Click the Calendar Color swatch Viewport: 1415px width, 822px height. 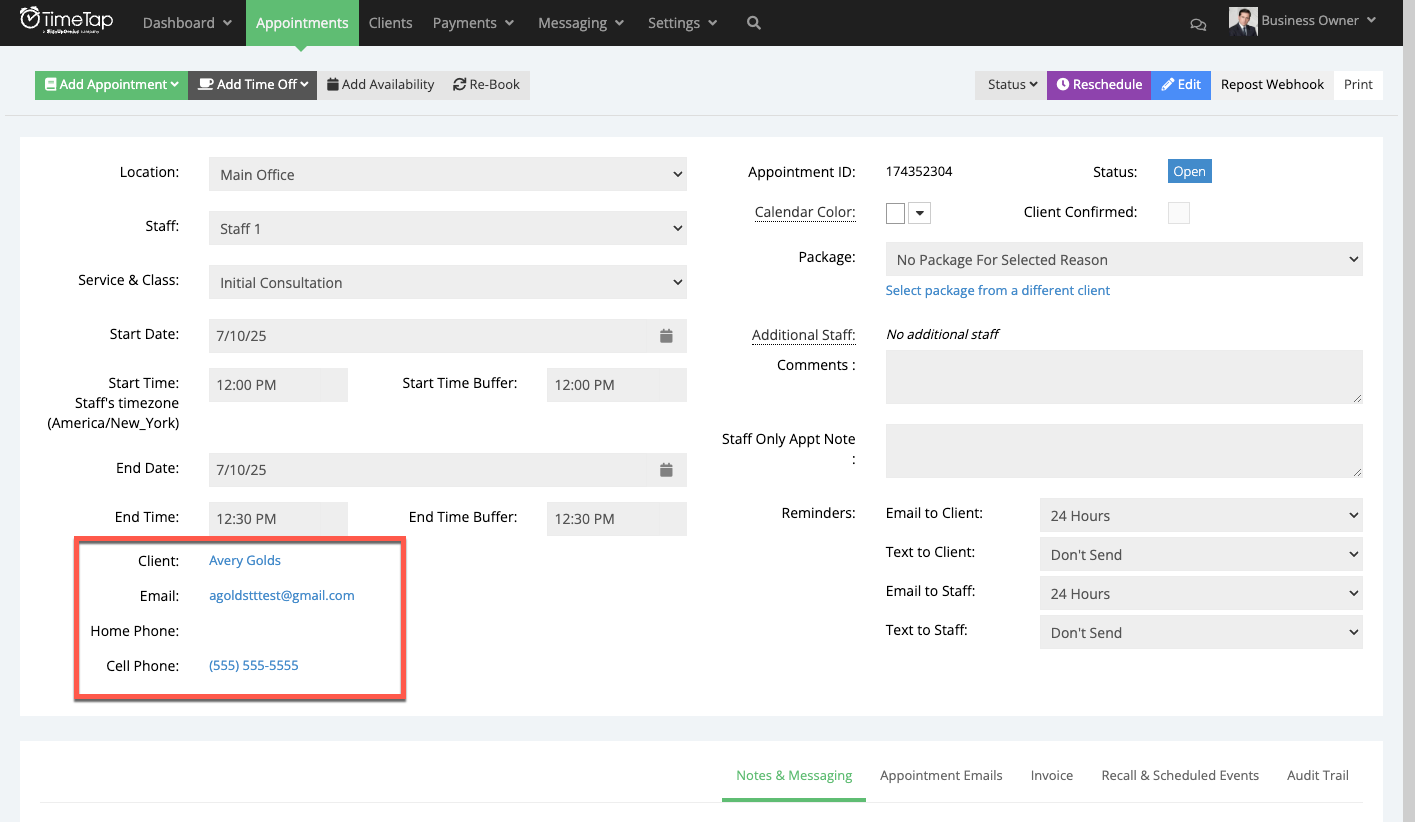point(894,212)
